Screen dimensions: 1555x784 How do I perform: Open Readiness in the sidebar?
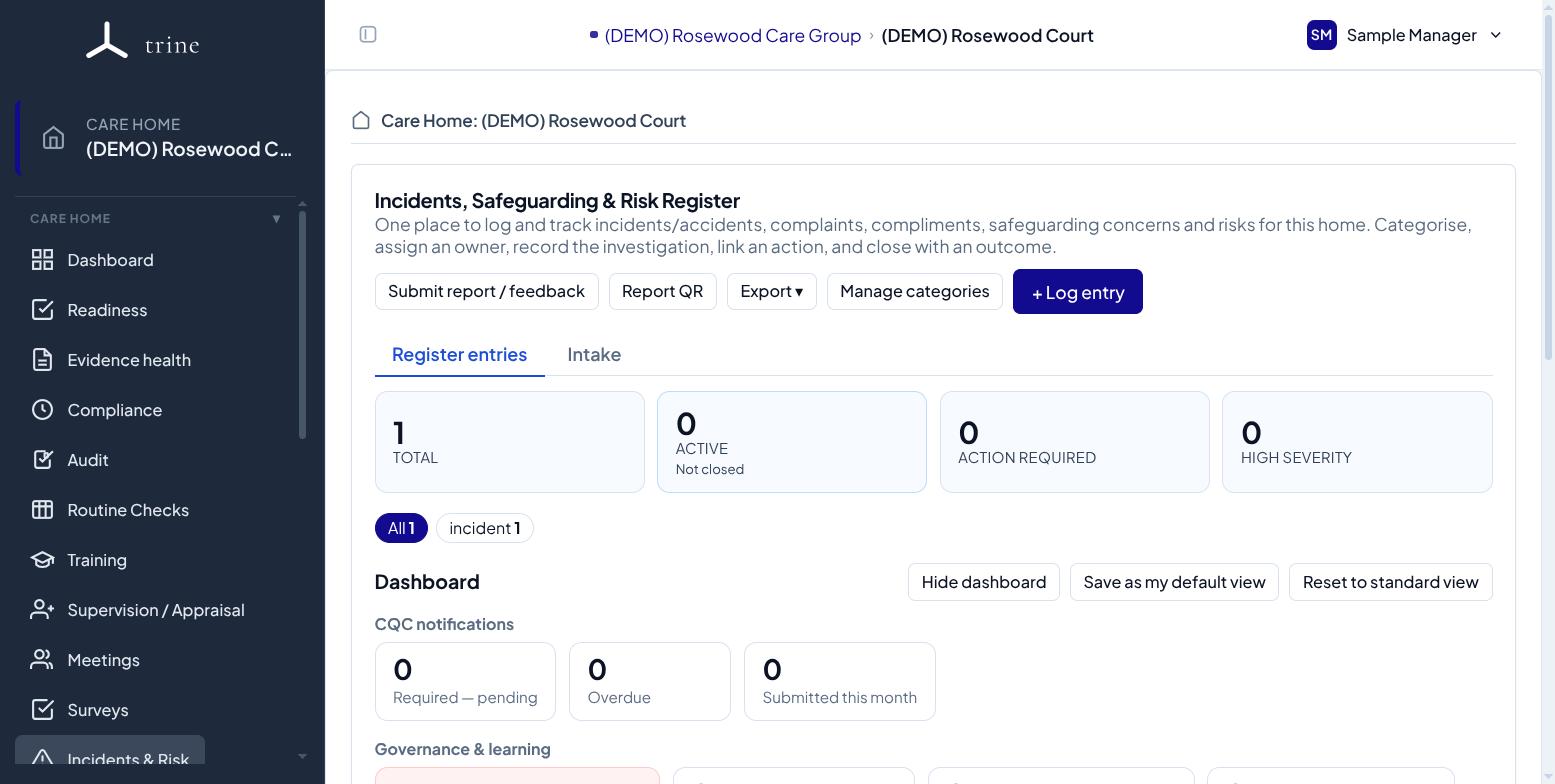pos(107,310)
